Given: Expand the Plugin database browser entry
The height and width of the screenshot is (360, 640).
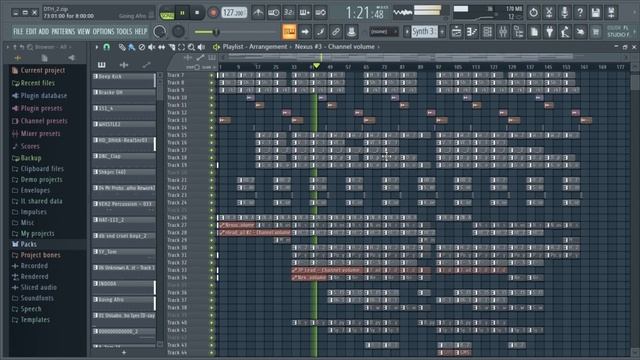Looking at the screenshot, I should (44, 96).
